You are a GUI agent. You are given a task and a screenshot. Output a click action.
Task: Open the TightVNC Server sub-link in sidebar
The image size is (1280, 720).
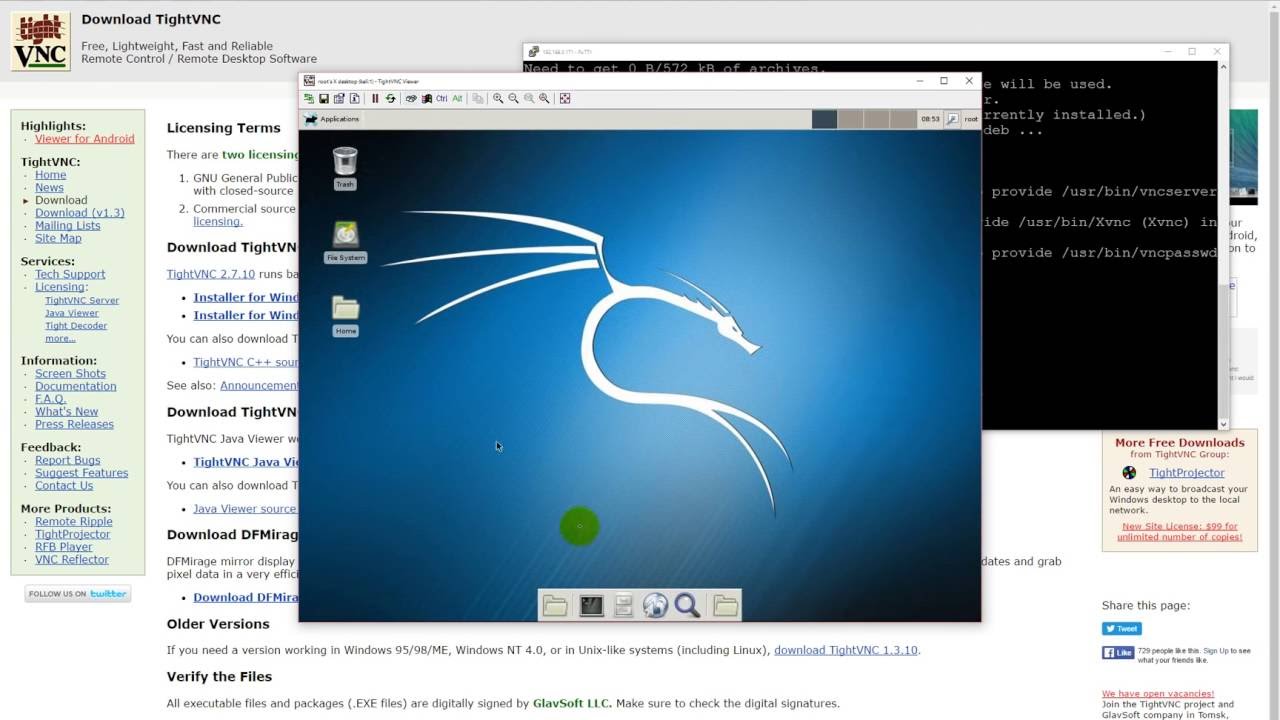tap(82, 300)
